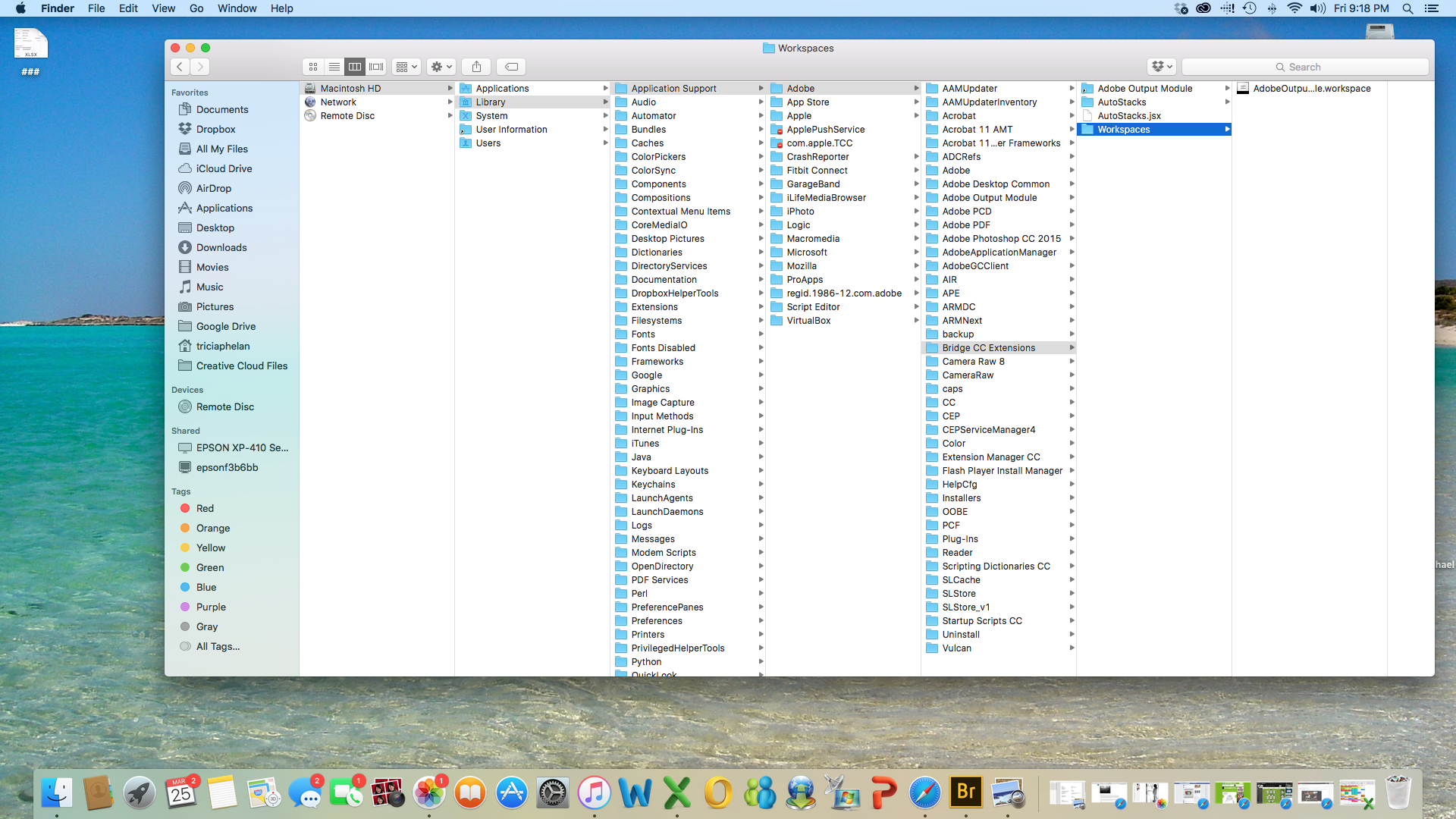
Task: Open System Preferences from the Dock
Action: coord(553,792)
